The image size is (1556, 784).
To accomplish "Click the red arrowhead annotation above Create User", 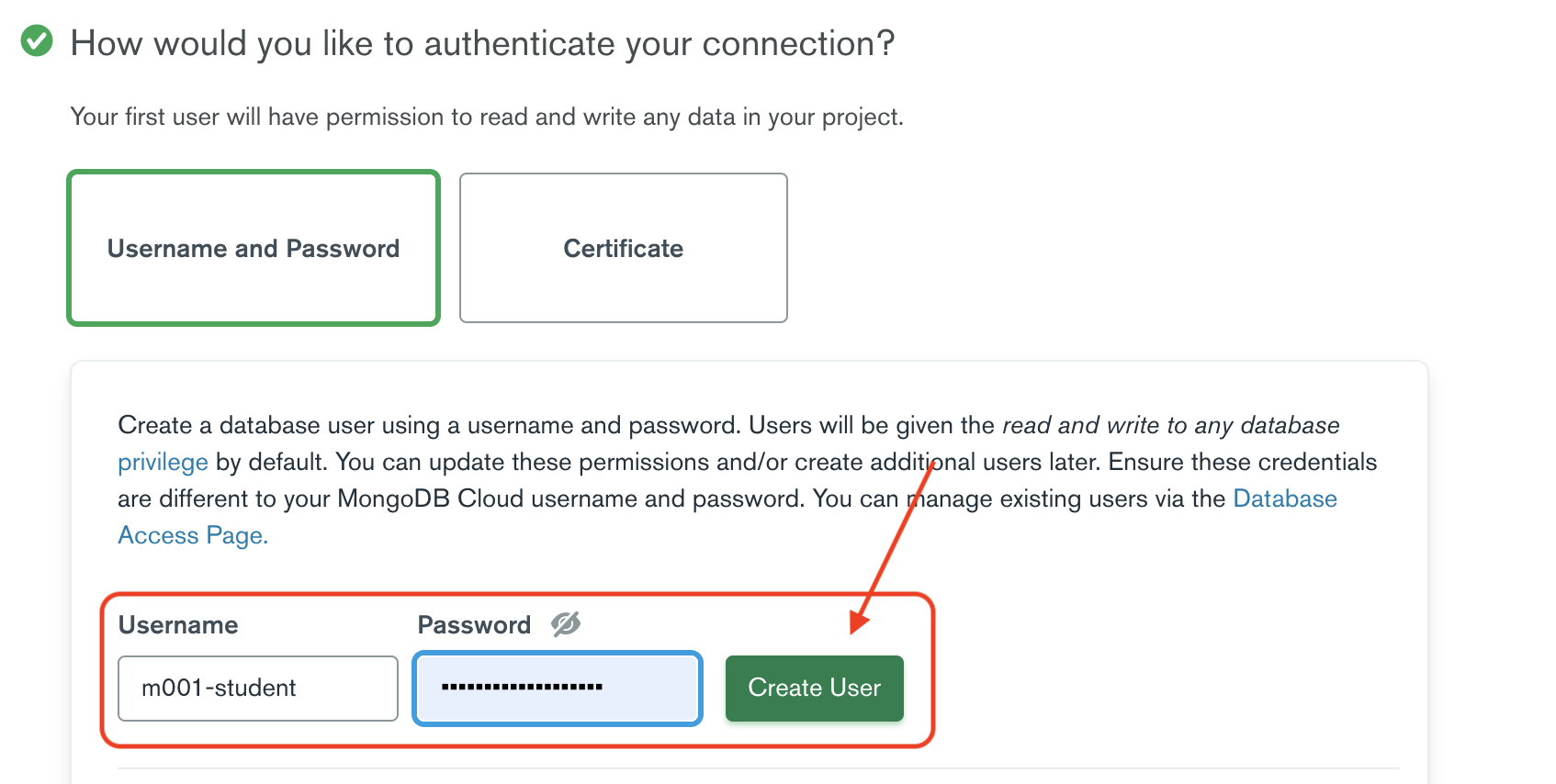I will click(859, 622).
